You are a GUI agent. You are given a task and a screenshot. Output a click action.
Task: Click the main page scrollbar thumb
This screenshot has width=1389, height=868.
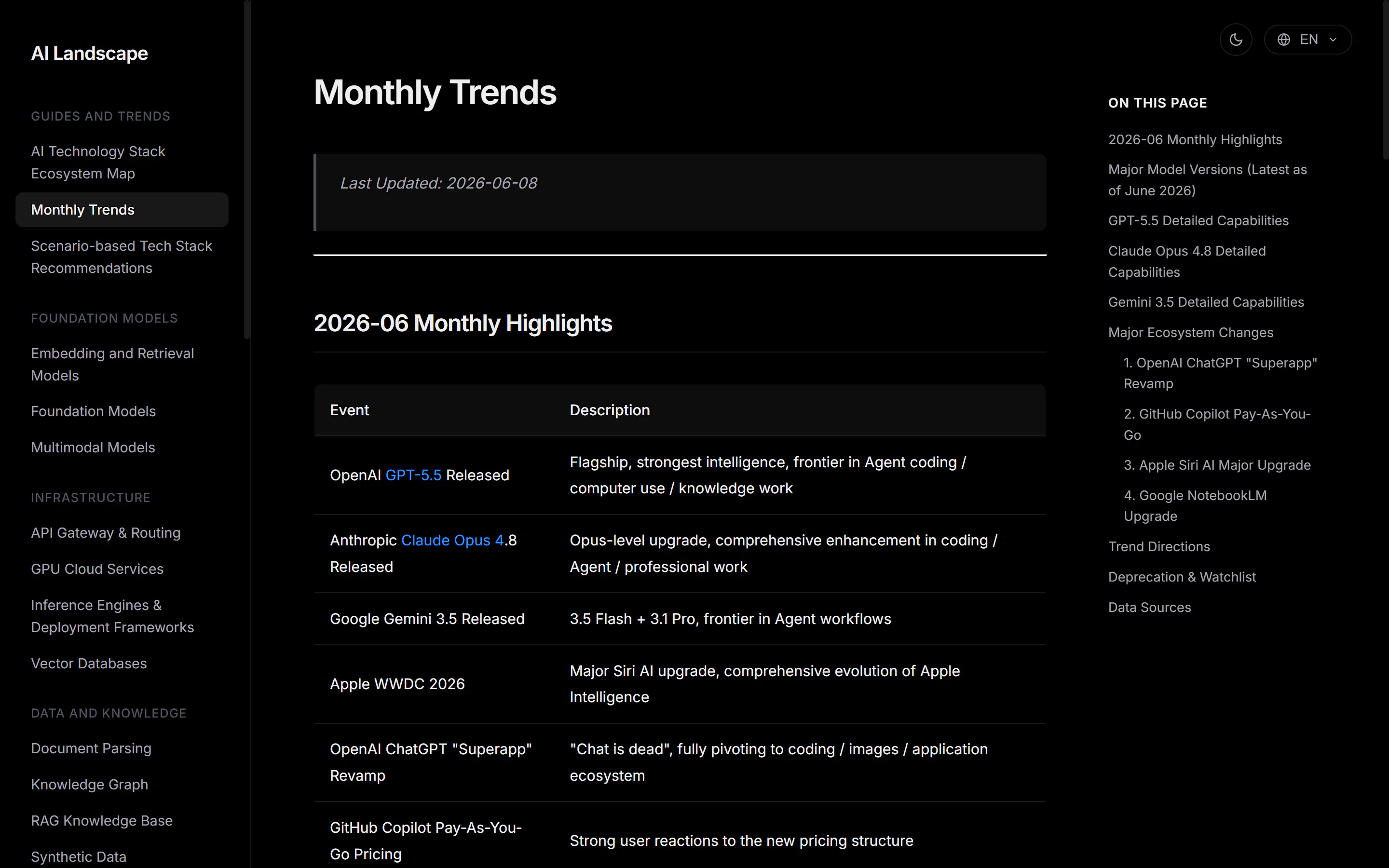pos(1385,79)
